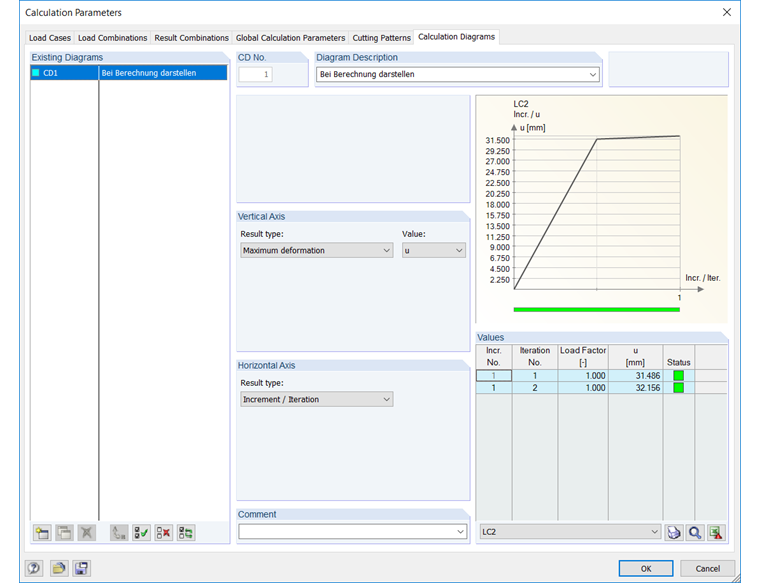Switch to the Load Combinations tab
Image resolution: width=760 pixels, height=583 pixels.
(x=112, y=38)
